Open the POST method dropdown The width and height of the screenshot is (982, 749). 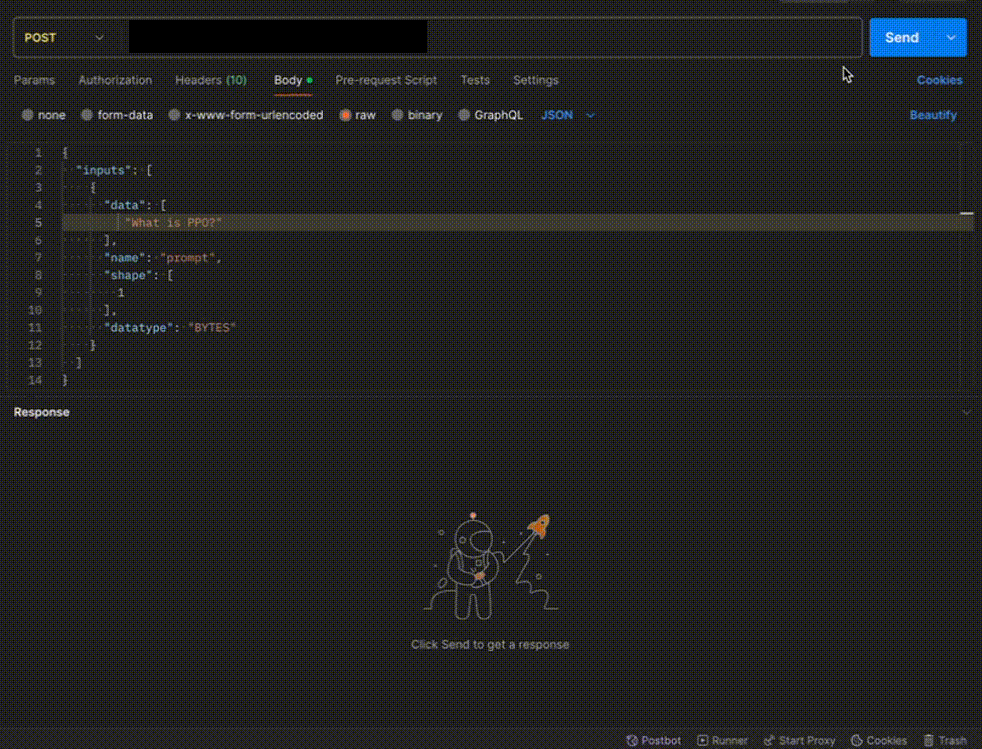point(64,38)
